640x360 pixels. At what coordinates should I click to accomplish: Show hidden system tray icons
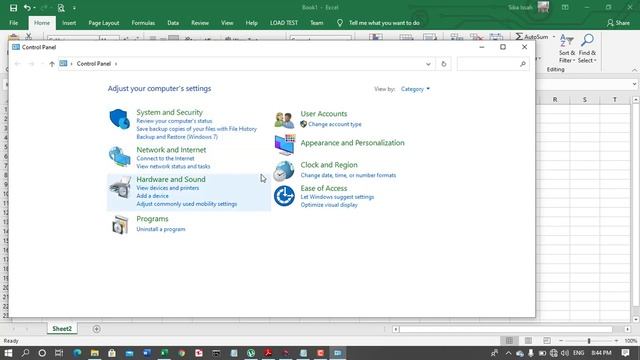pos(509,353)
